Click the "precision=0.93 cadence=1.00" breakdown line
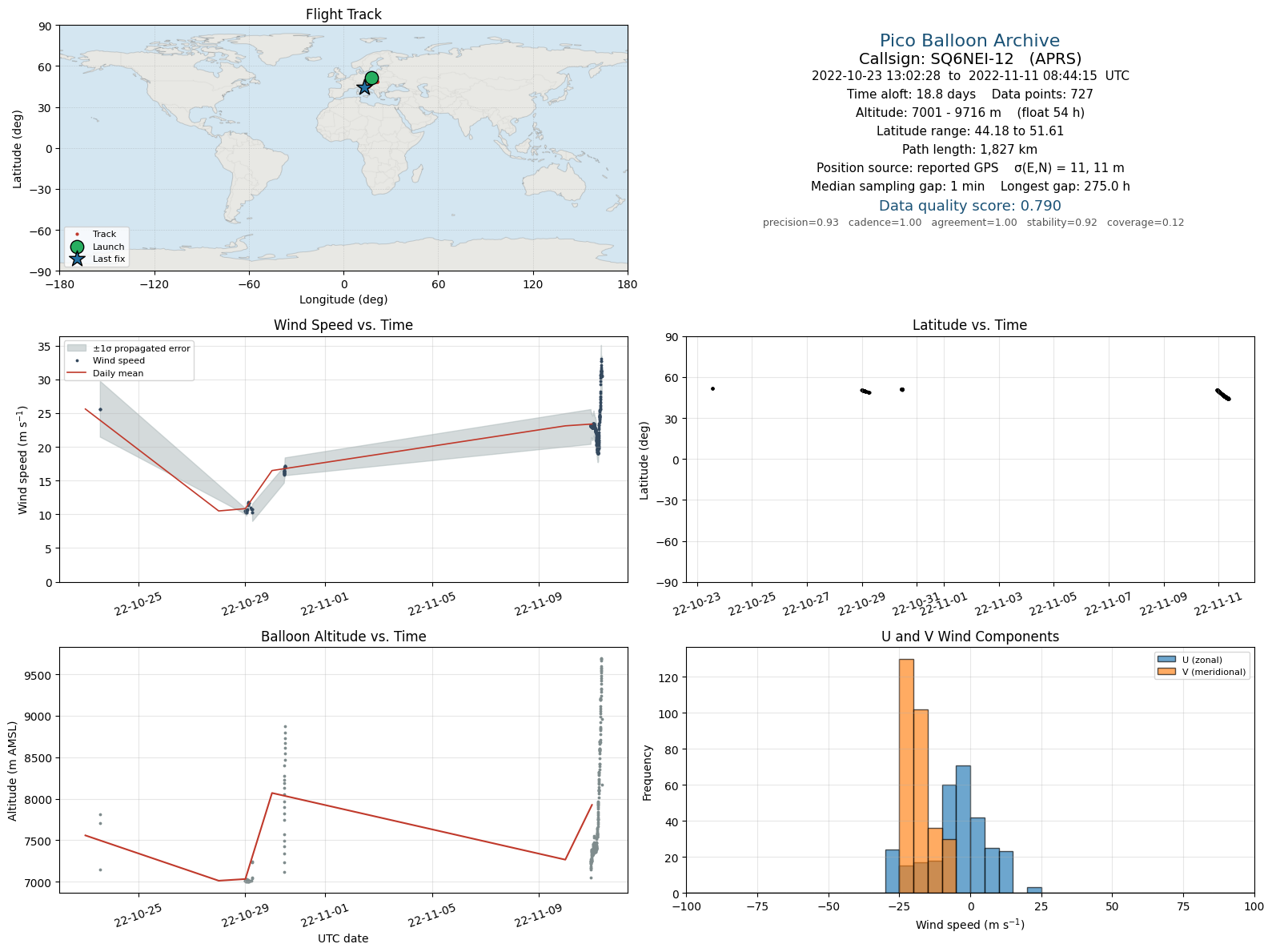 [973, 223]
